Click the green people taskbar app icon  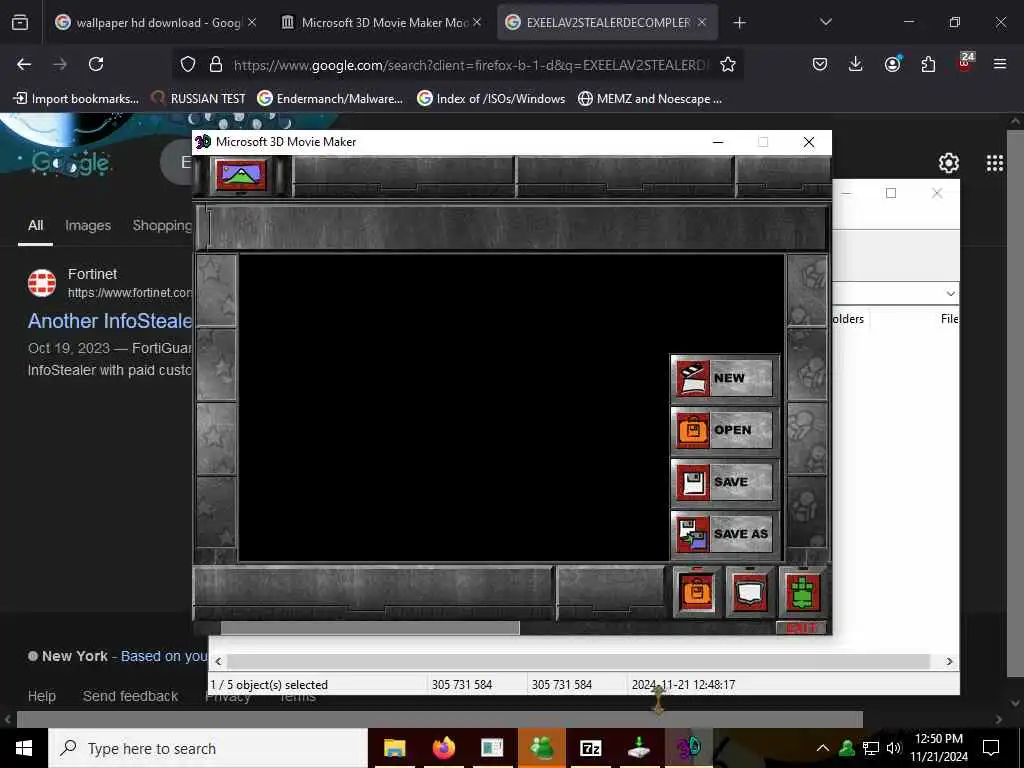[x=541, y=748]
